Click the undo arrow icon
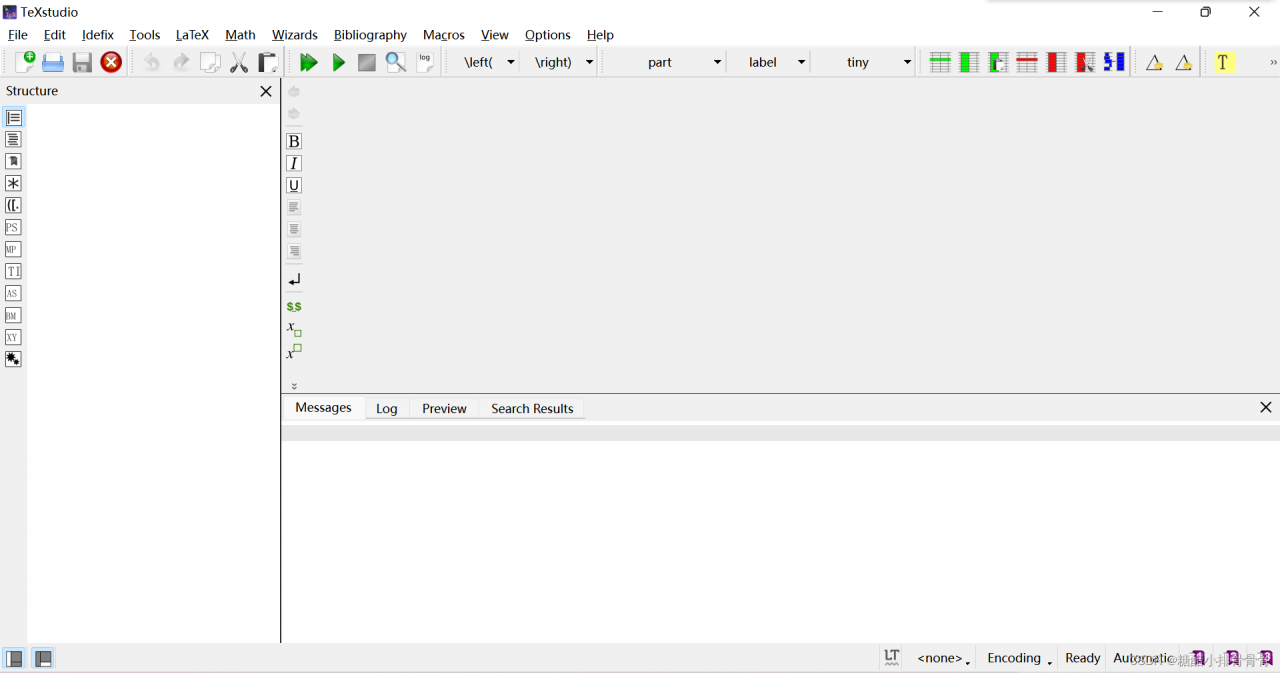Screen dimensions: 1280x673 (151, 62)
